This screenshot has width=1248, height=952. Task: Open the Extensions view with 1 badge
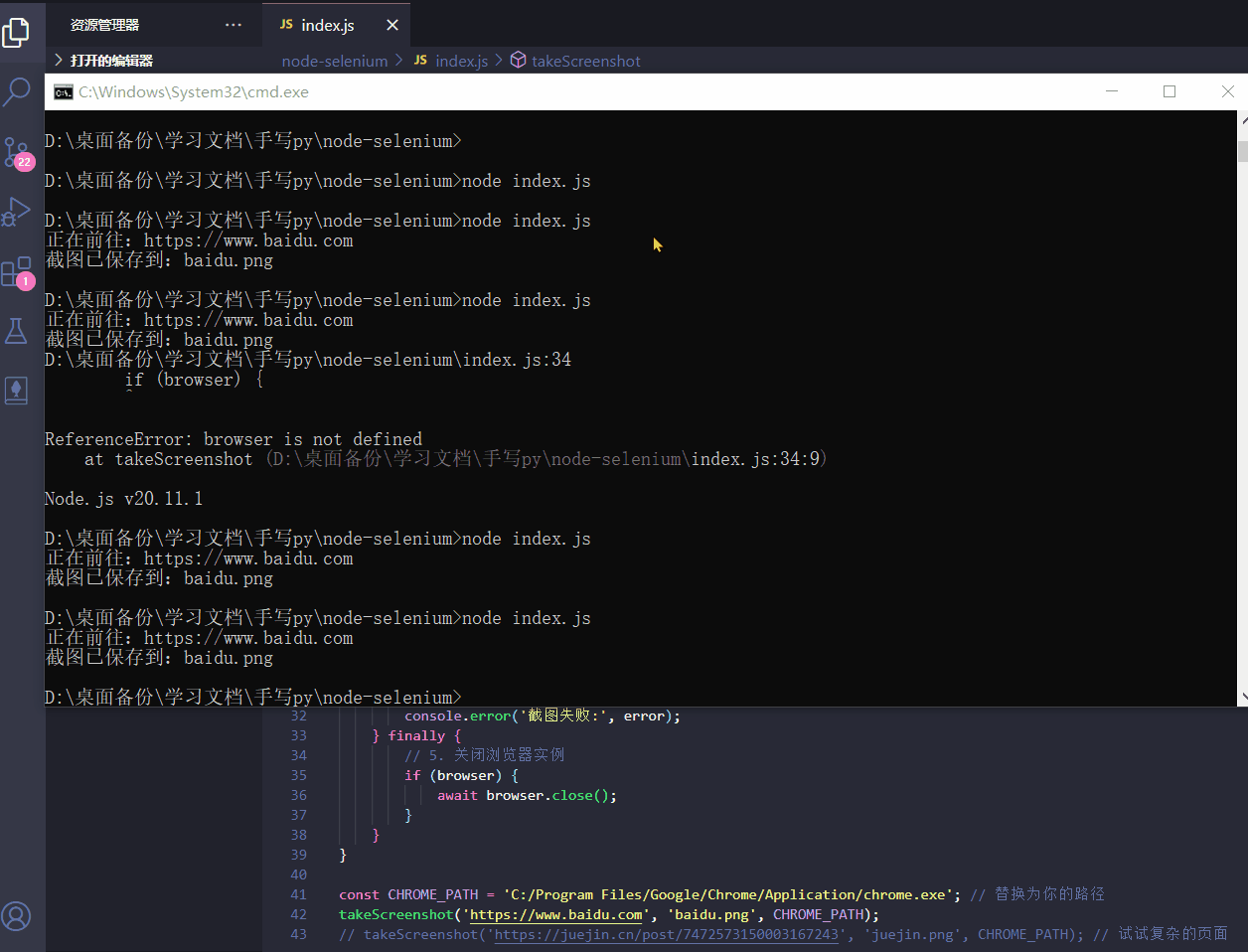[x=17, y=272]
